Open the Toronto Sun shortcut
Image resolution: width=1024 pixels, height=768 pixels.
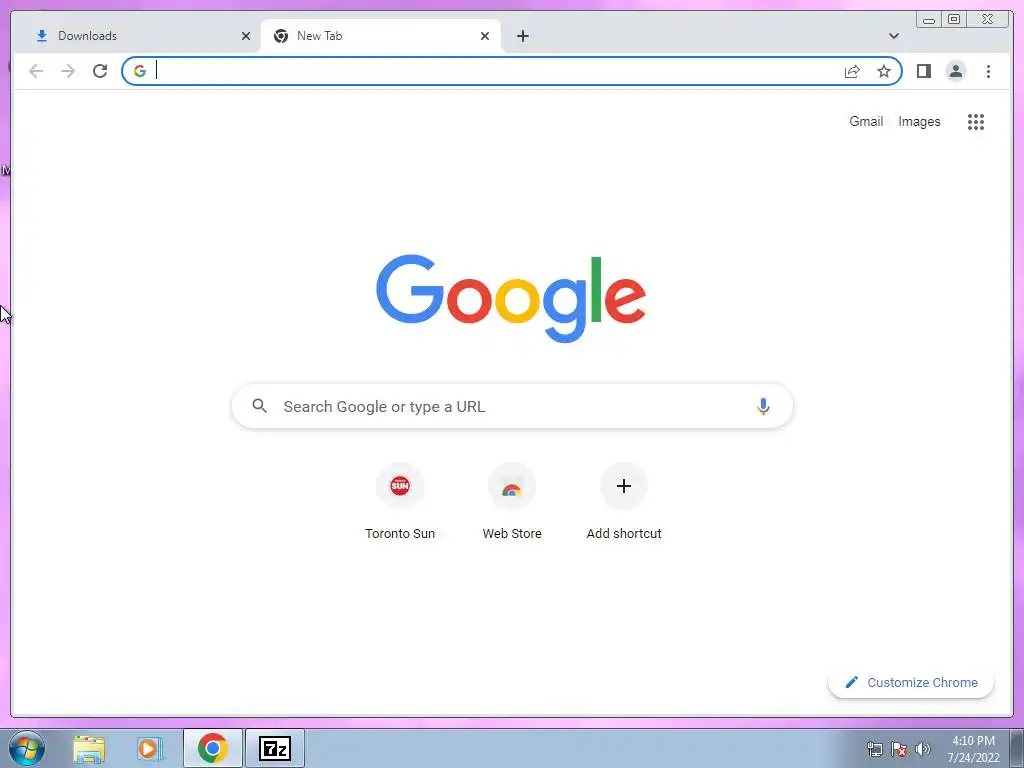click(400, 502)
